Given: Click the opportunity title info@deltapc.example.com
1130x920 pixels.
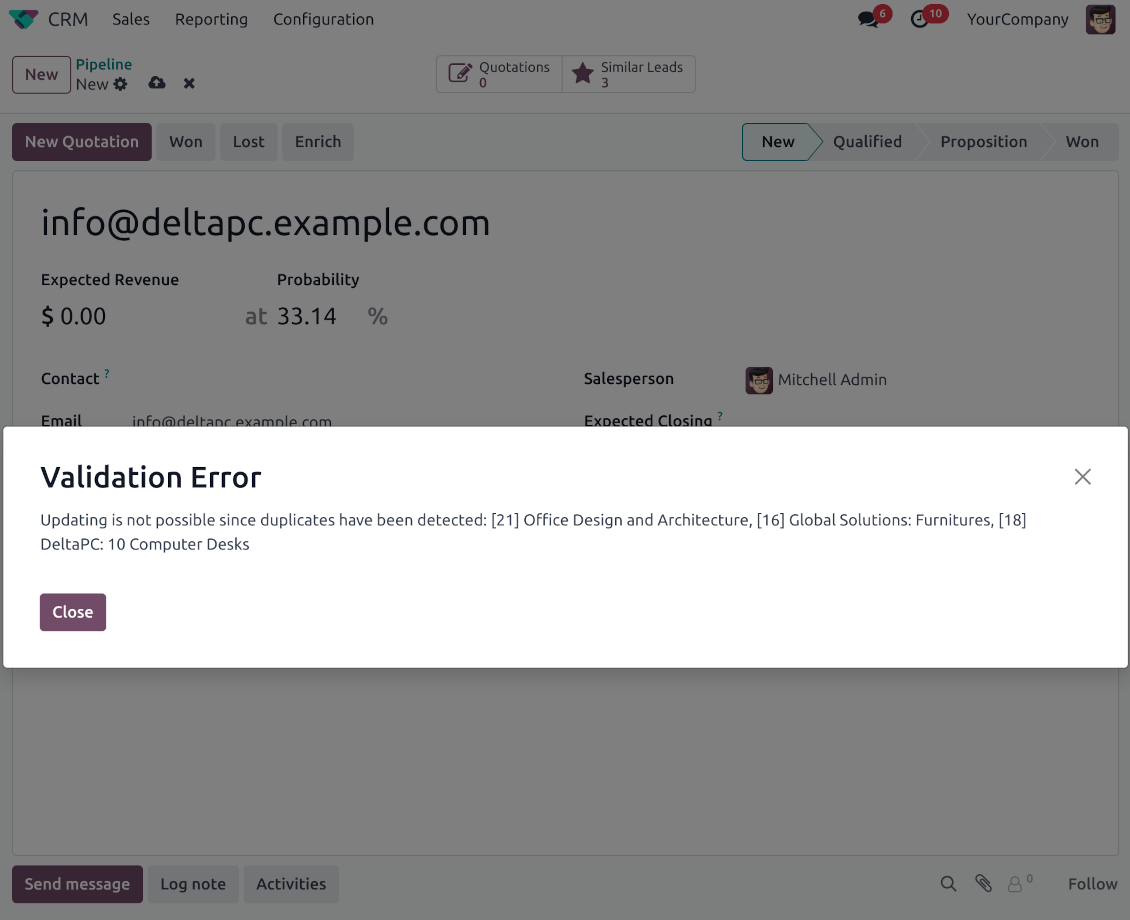Looking at the screenshot, I should (x=265, y=223).
